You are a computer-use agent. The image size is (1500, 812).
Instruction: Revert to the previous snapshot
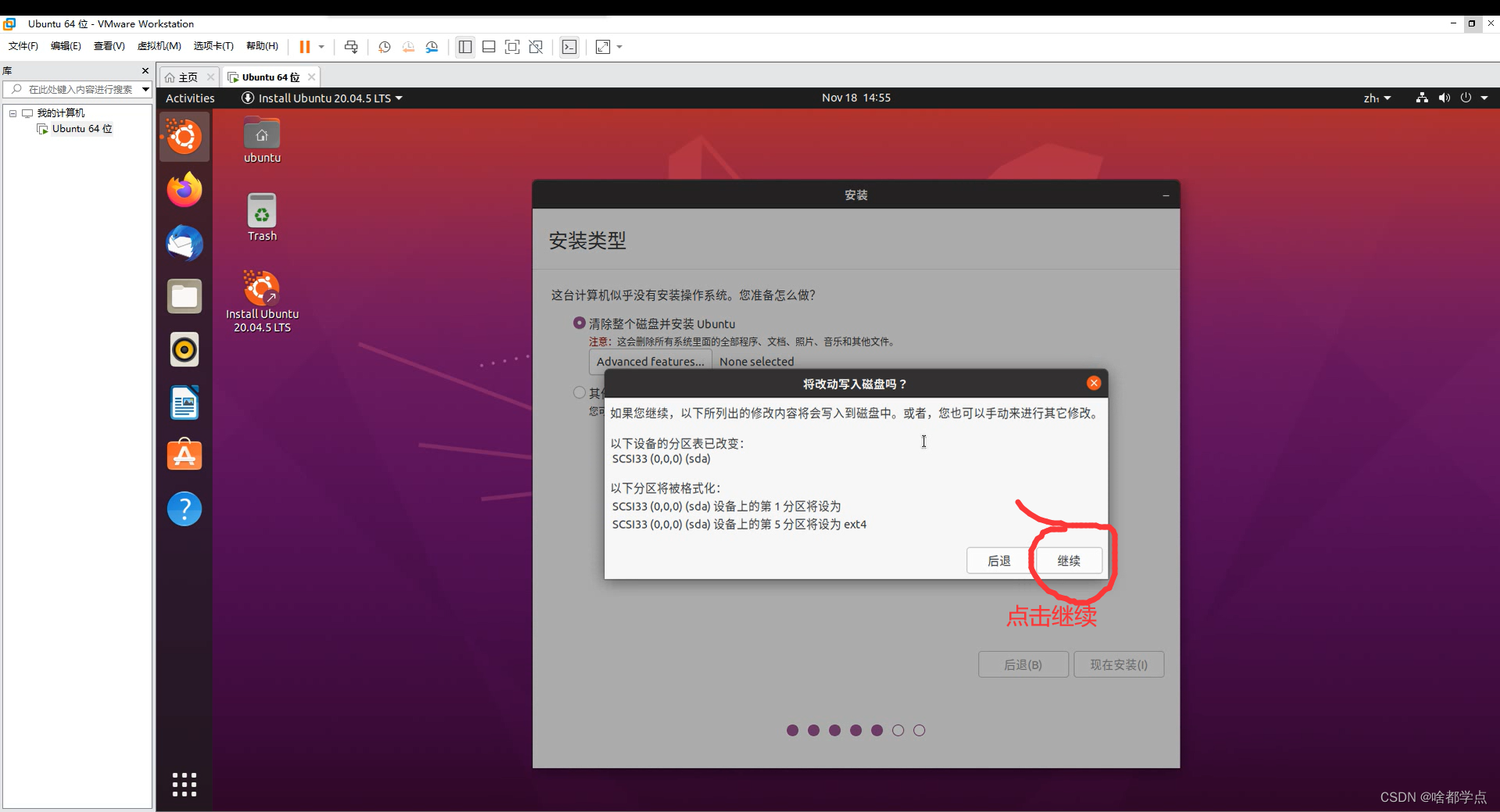(x=409, y=47)
